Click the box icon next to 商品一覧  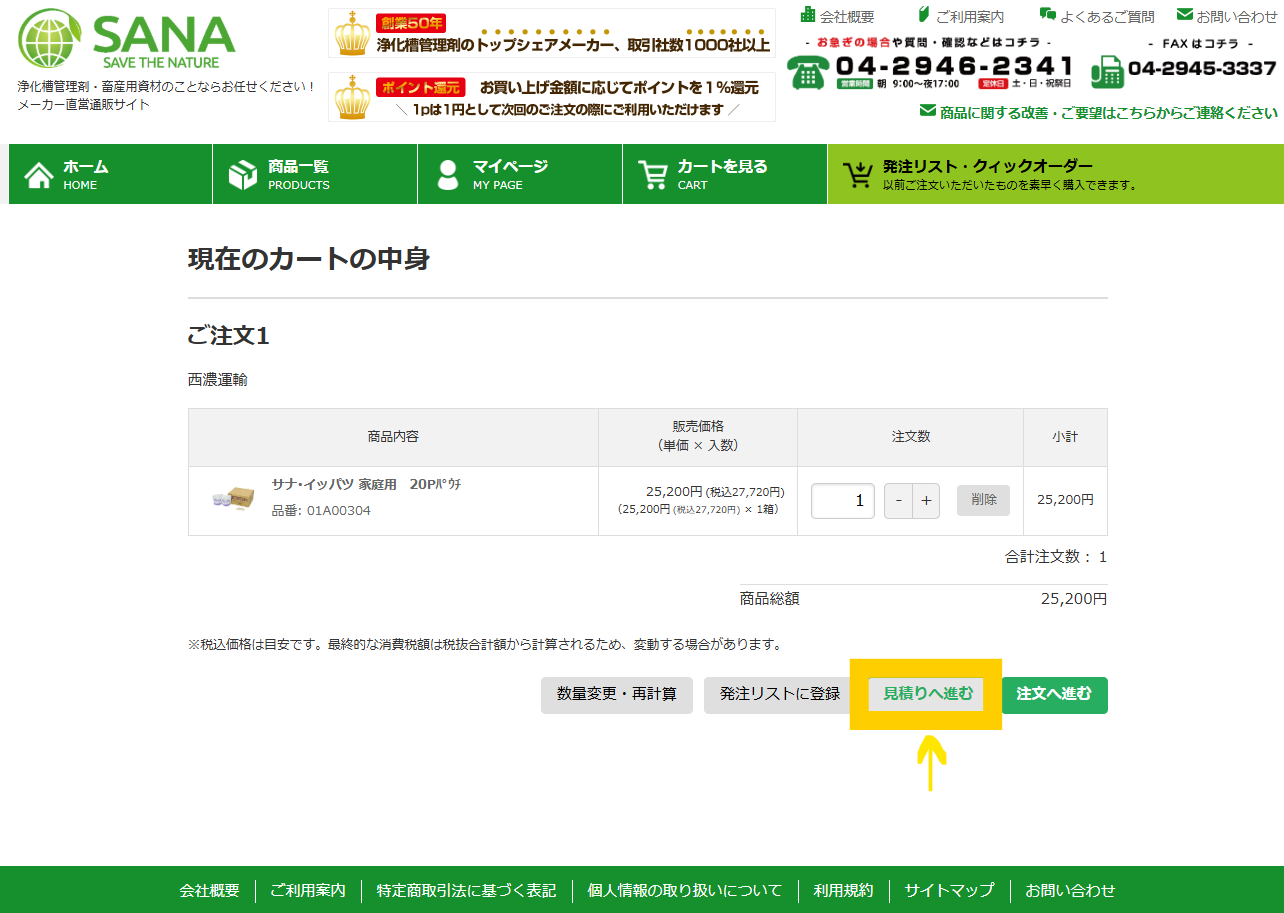[243, 175]
